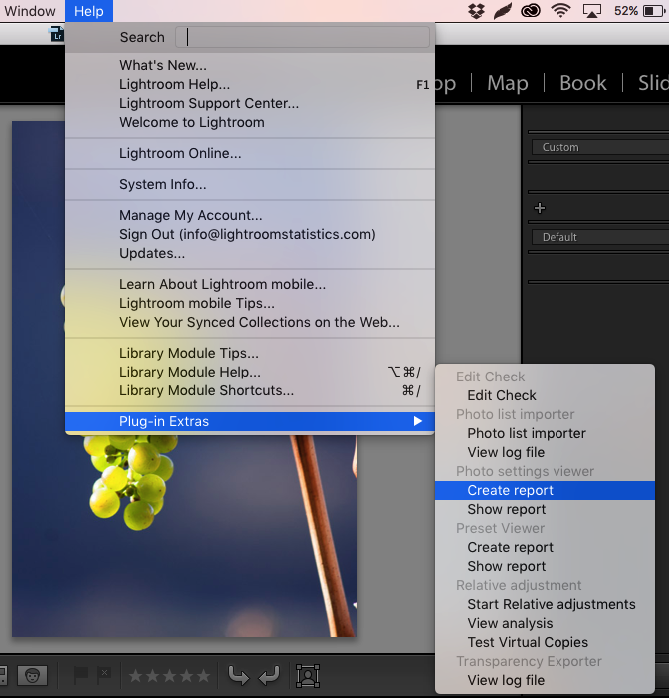Click the feather quill menu bar icon
669x698 pixels.
[503, 11]
